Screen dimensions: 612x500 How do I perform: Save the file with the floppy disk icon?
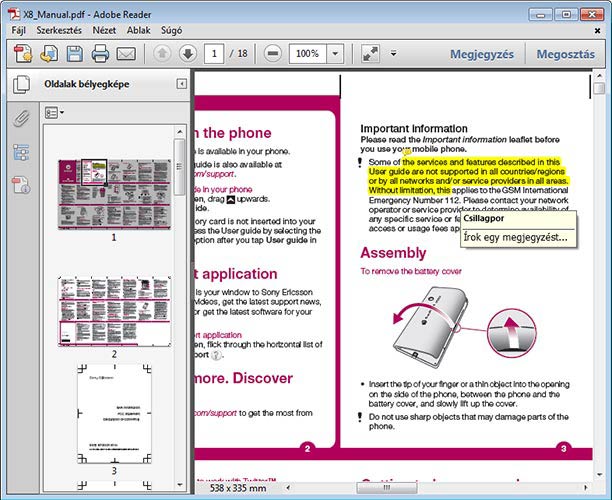[75, 53]
